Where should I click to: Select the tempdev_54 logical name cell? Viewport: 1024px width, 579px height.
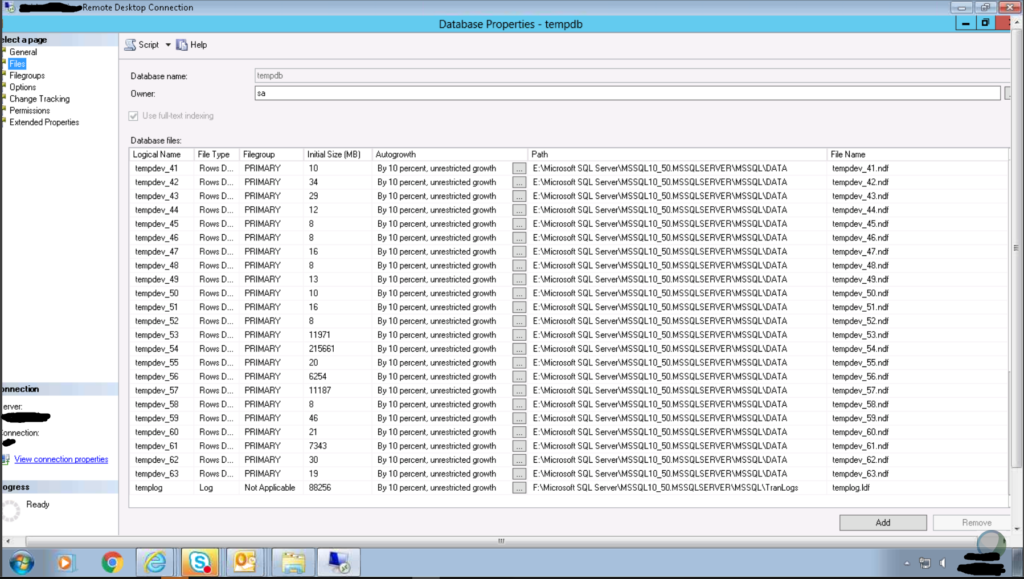tap(162, 349)
